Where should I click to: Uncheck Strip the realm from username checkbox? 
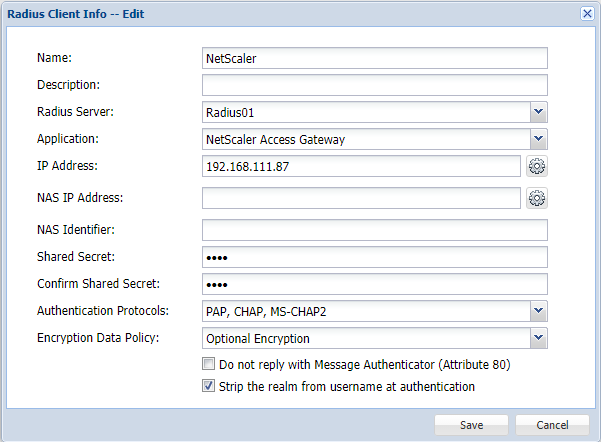[x=209, y=386]
